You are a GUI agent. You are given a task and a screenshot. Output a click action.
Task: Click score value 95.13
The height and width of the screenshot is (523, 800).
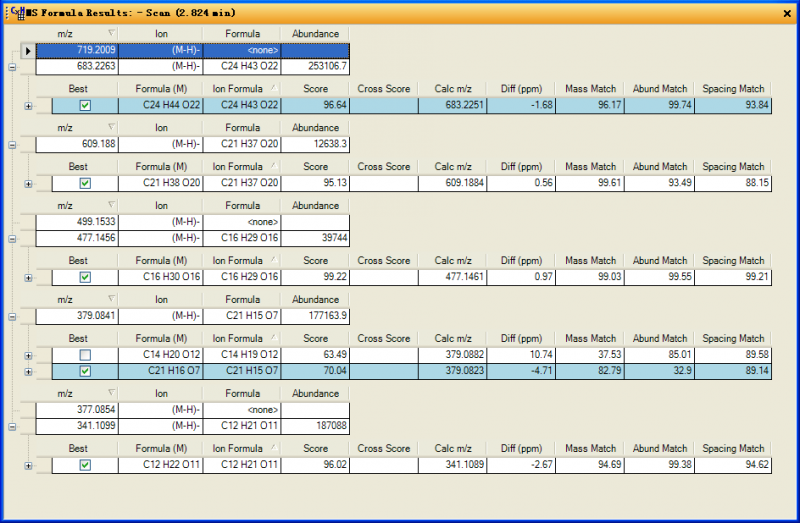pyautogui.click(x=315, y=183)
